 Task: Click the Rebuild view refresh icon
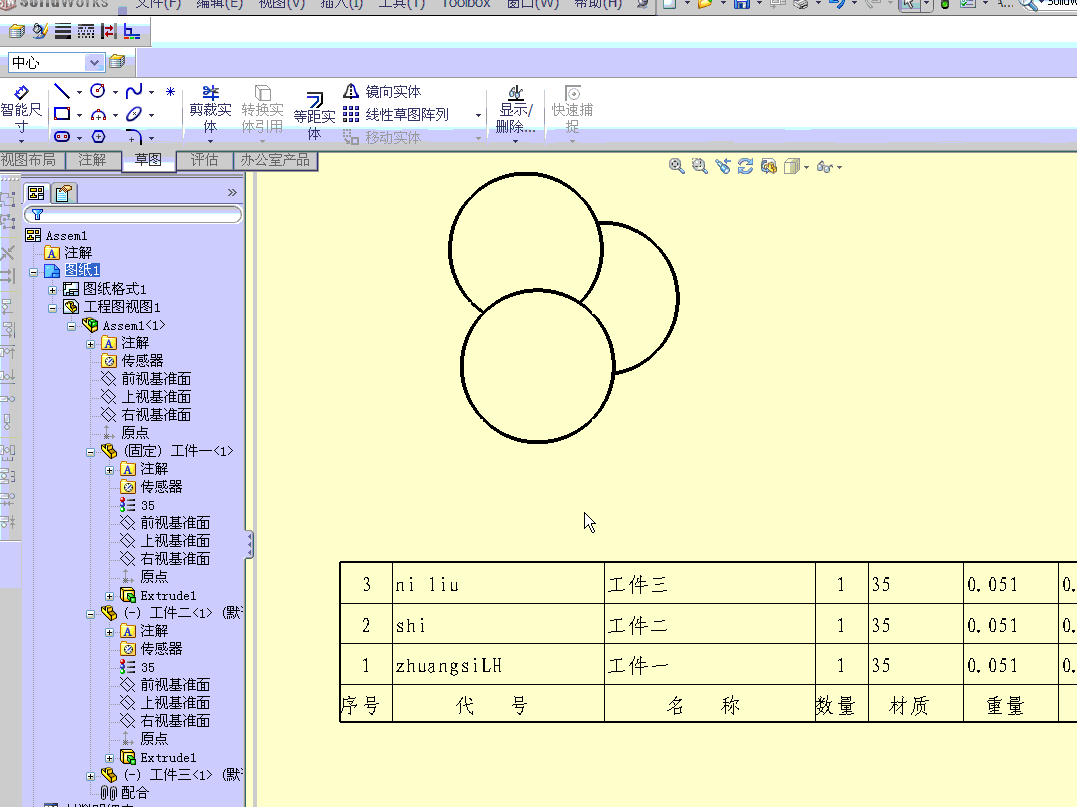click(x=745, y=166)
